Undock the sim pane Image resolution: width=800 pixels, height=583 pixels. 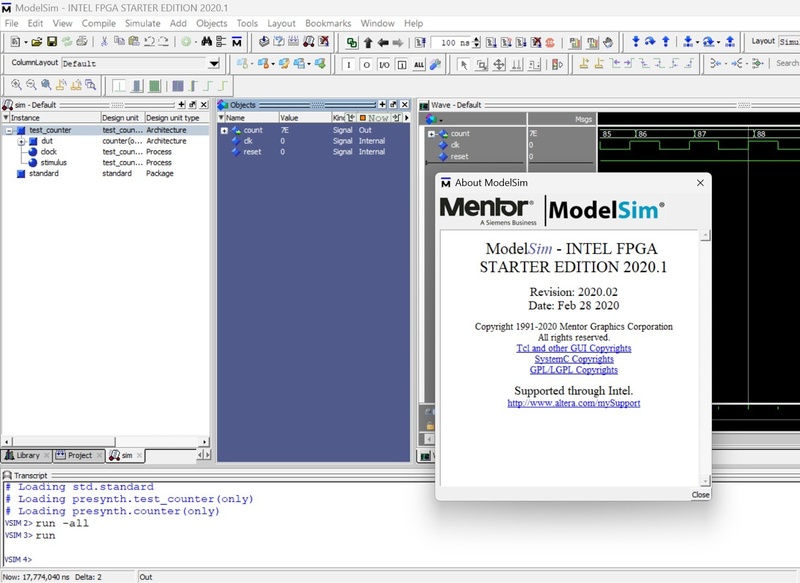coord(192,105)
